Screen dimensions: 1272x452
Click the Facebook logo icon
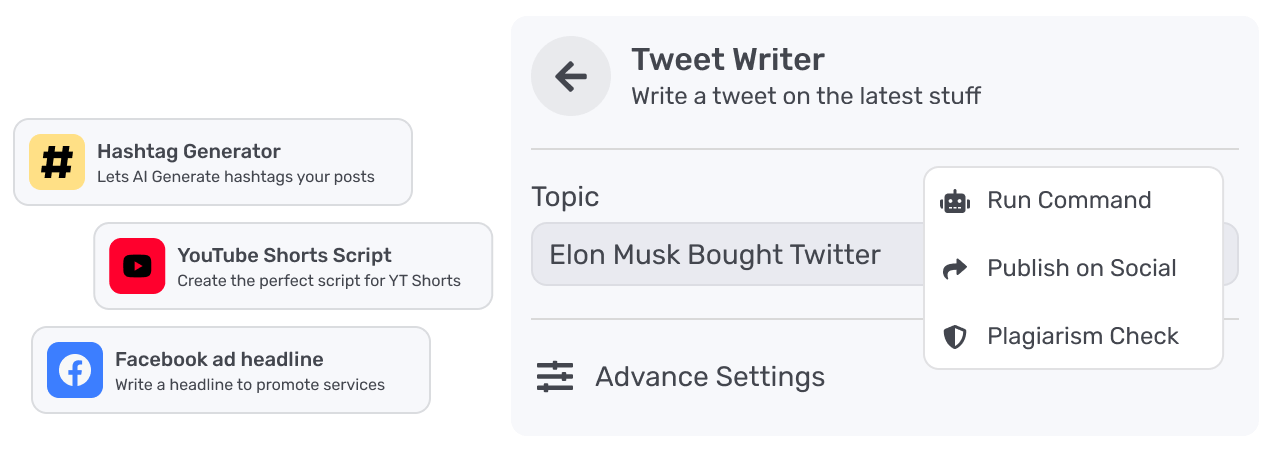point(75,370)
